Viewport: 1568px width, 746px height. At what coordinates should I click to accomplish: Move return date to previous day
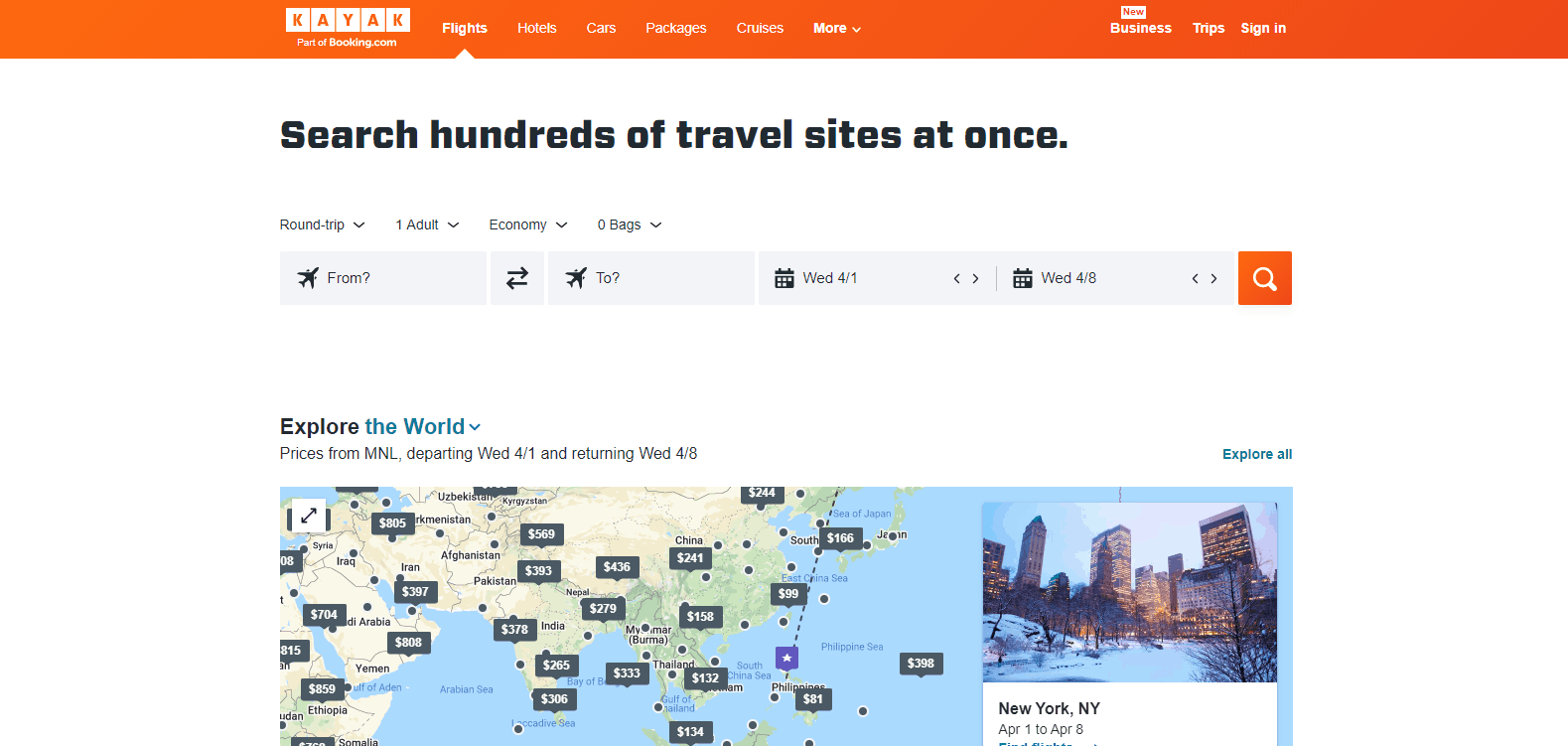(1195, 279)
